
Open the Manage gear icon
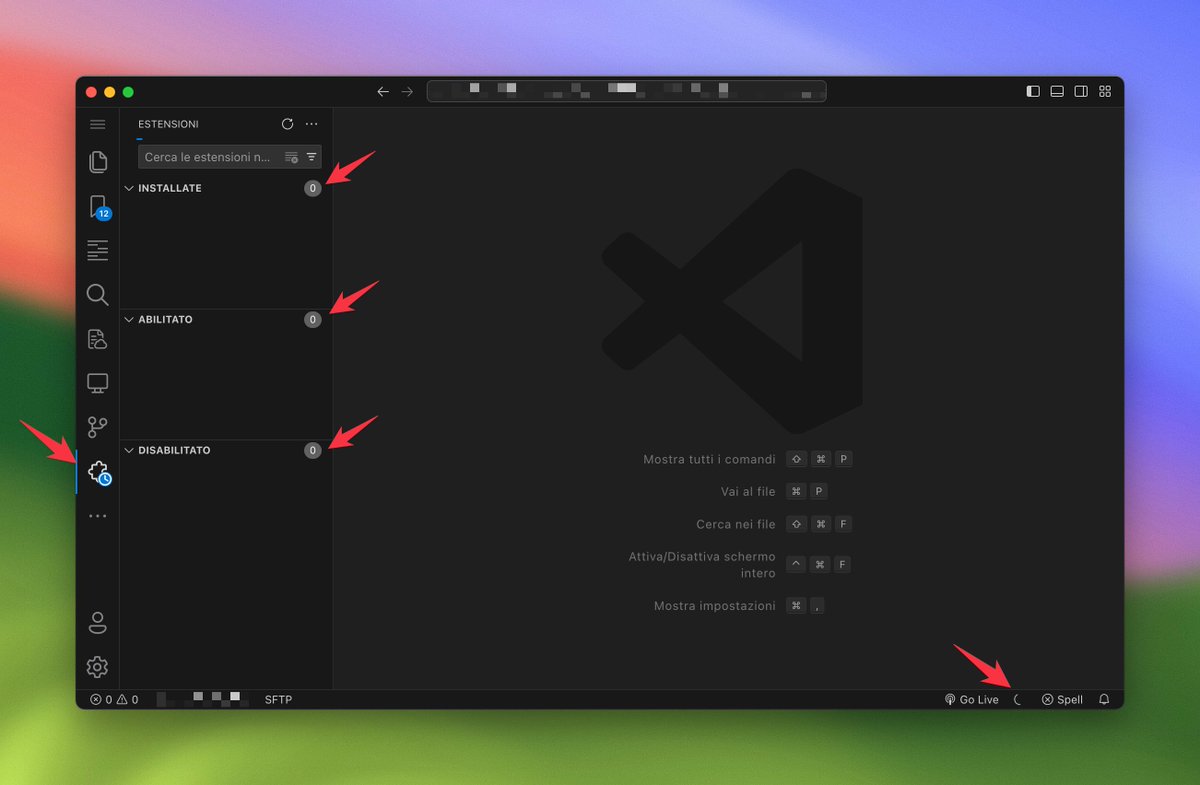pos(97,667)
